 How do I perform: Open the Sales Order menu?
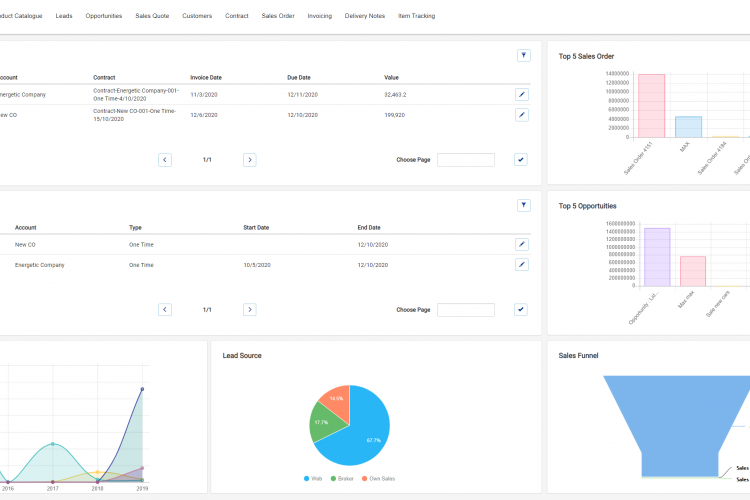[278, 16]
